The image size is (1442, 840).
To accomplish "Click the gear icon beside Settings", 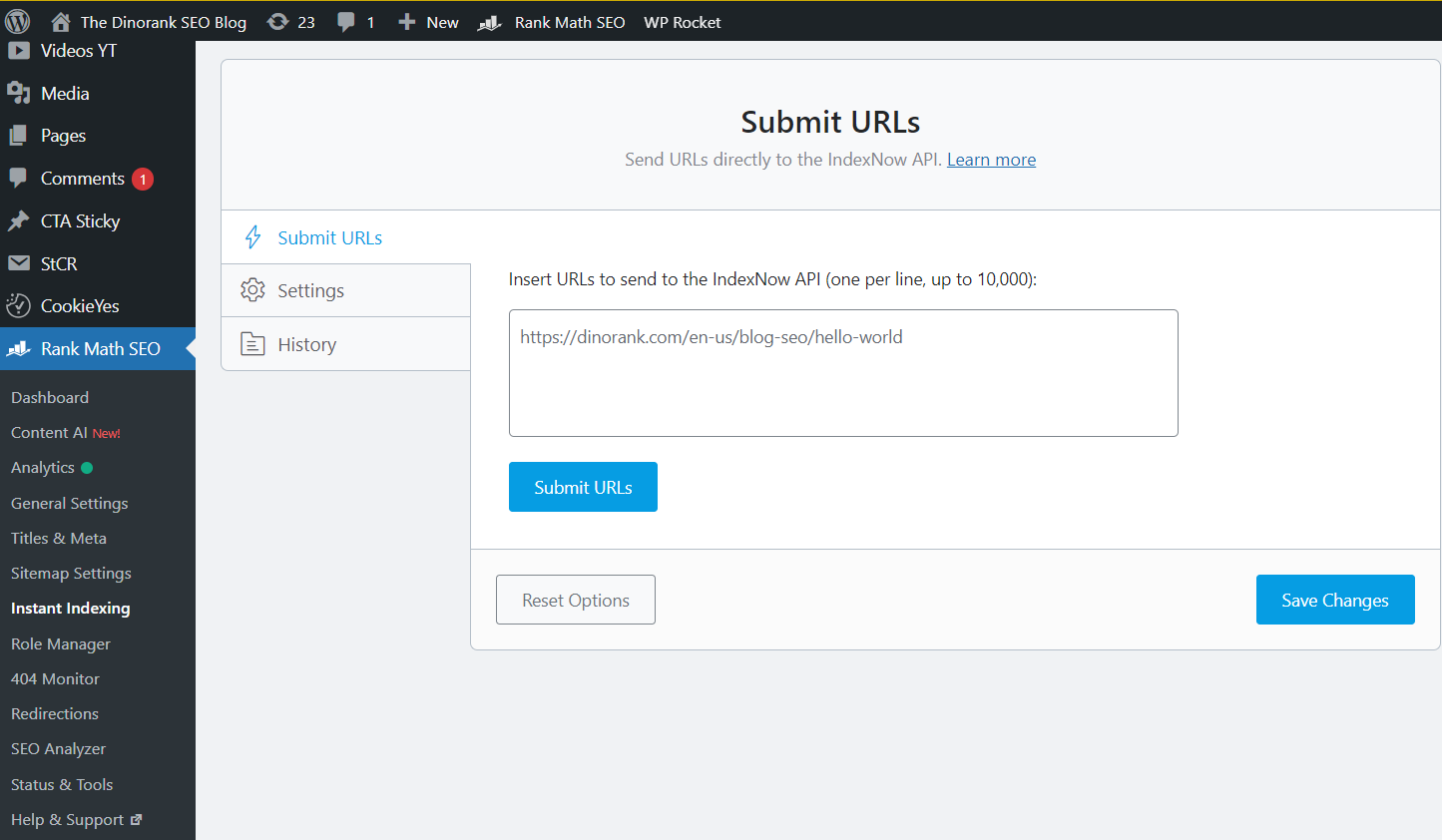I will click(252, 290).
